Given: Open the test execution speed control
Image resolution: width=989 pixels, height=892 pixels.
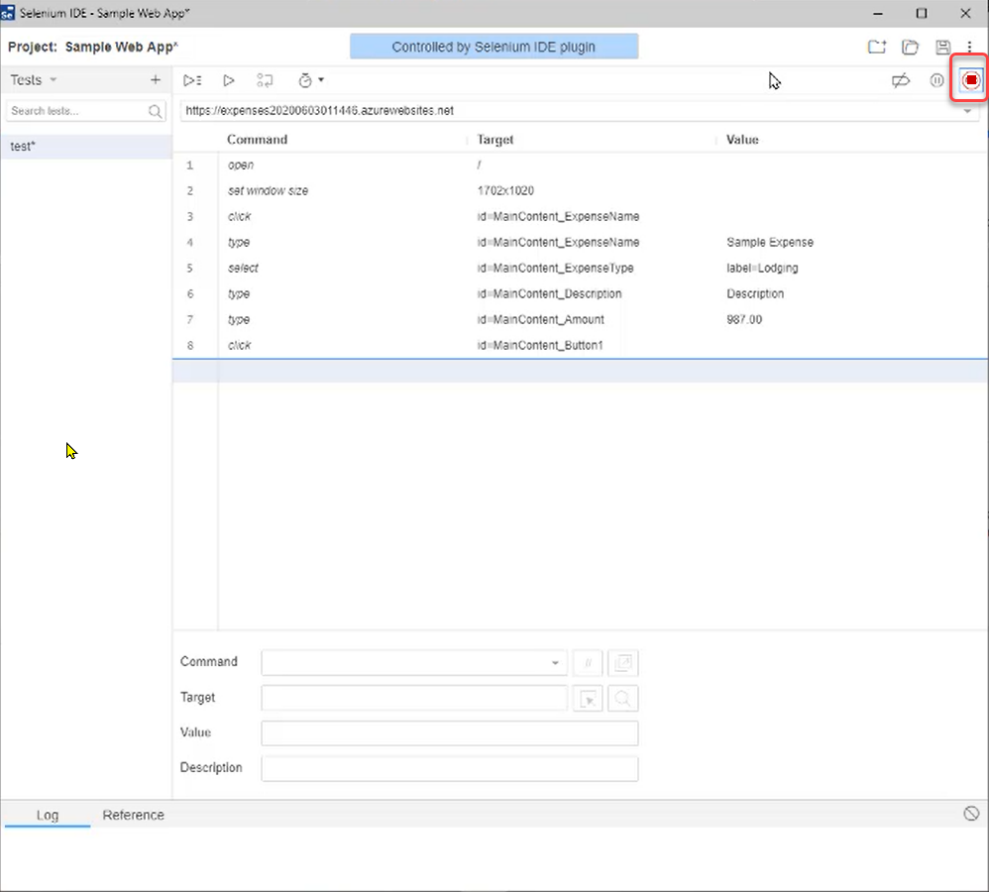Looking at the screenshot, I should pyautogui.click(x=310, y=80).
